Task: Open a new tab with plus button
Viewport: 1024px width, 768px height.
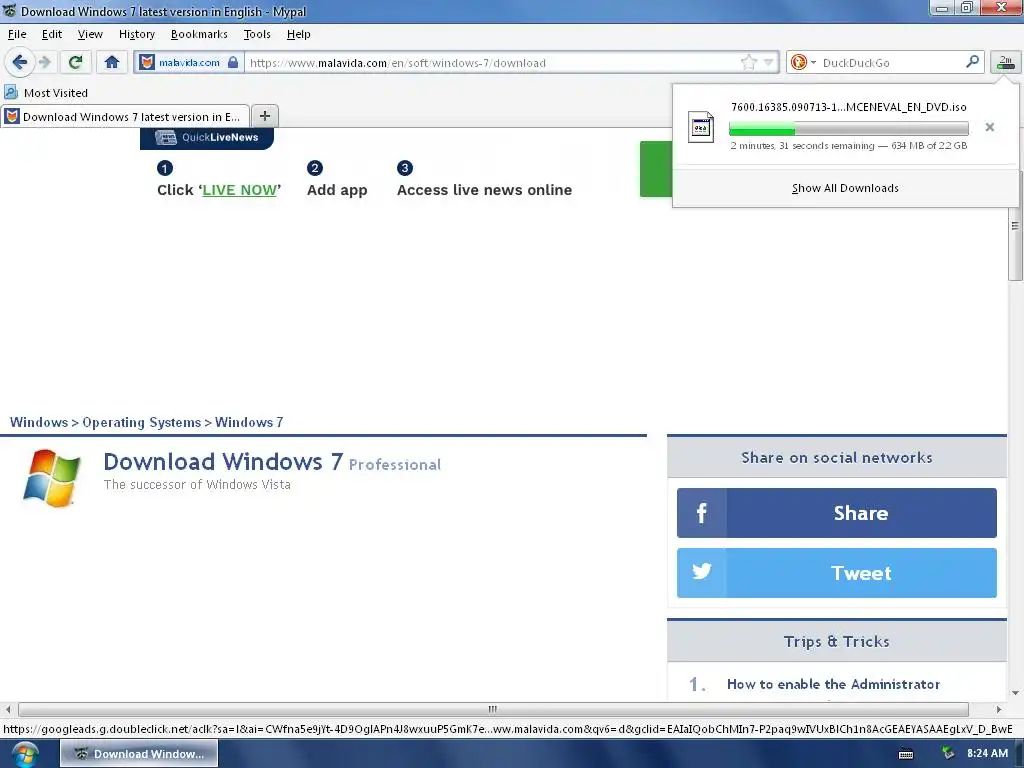Action: tap(264, 116)
